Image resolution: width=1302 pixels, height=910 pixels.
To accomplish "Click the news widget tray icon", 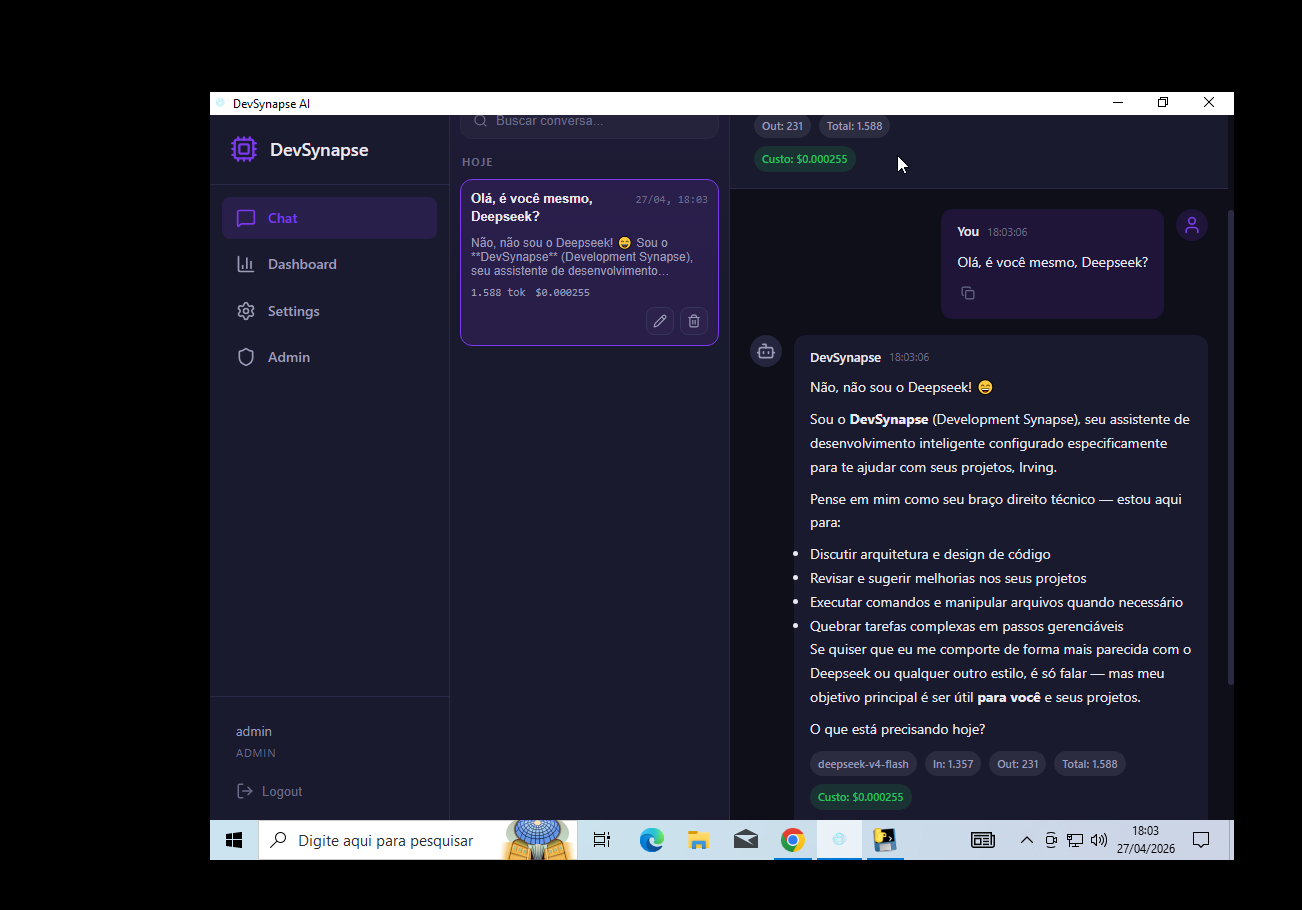I will coord(983,840).
